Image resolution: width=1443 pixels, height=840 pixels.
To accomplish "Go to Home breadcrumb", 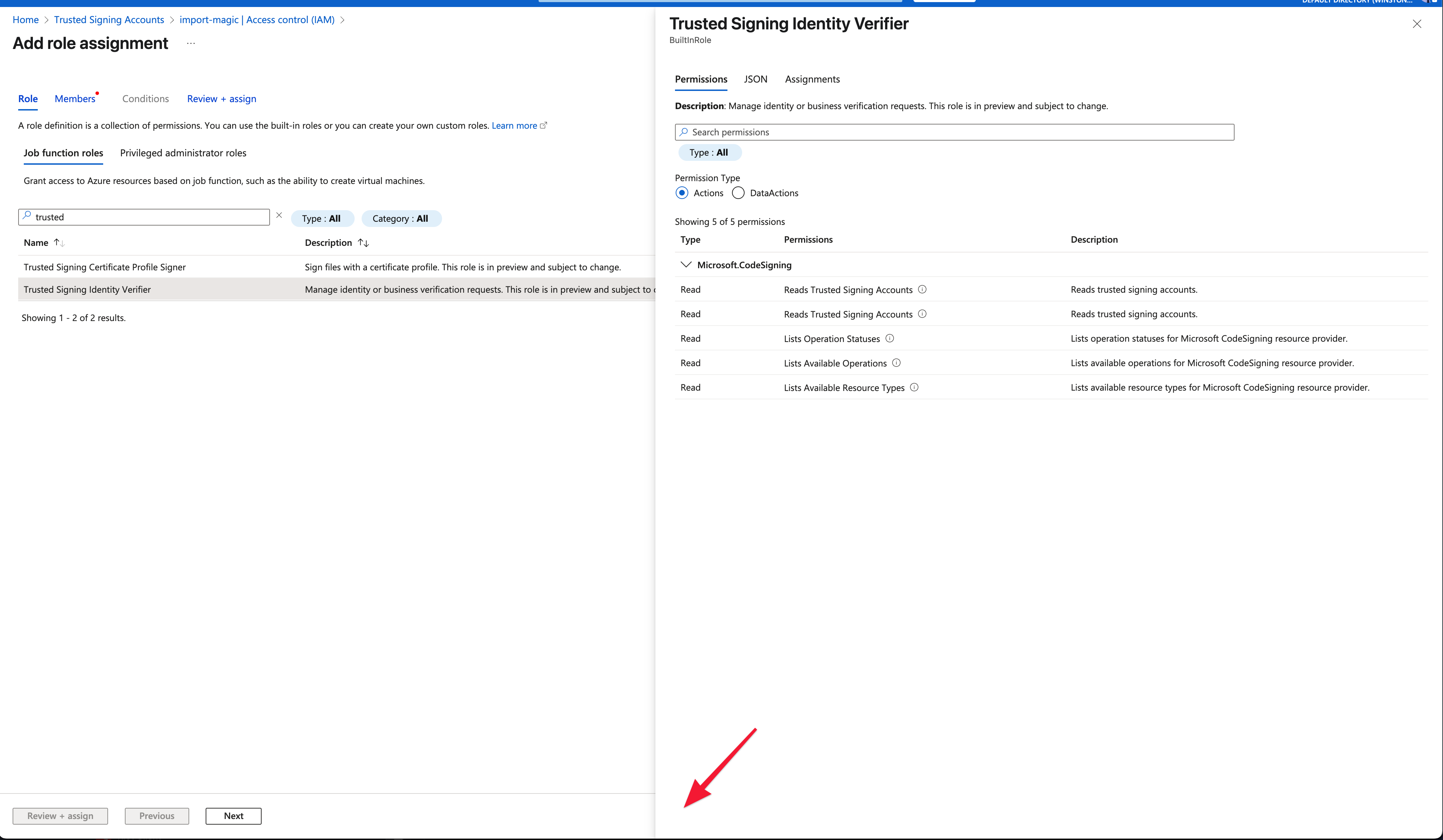I will [x=26, y=20].
